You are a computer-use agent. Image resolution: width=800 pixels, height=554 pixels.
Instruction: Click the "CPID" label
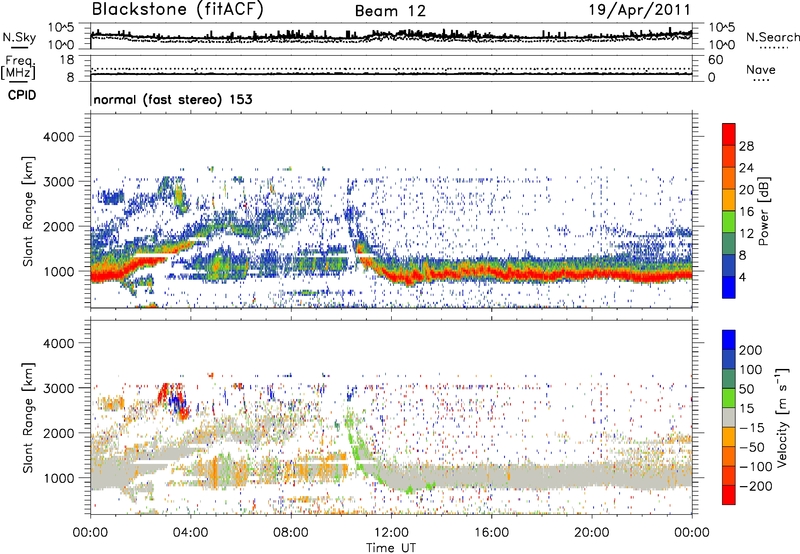[22, 95]
